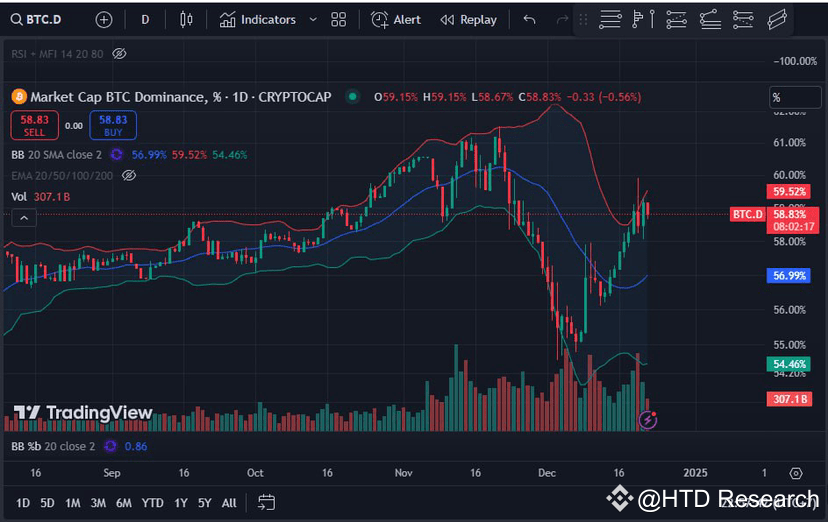This screenshot has height=522, width=828.
Task: Click the BB %b loading icon
Action: click(x=110, y=447)
